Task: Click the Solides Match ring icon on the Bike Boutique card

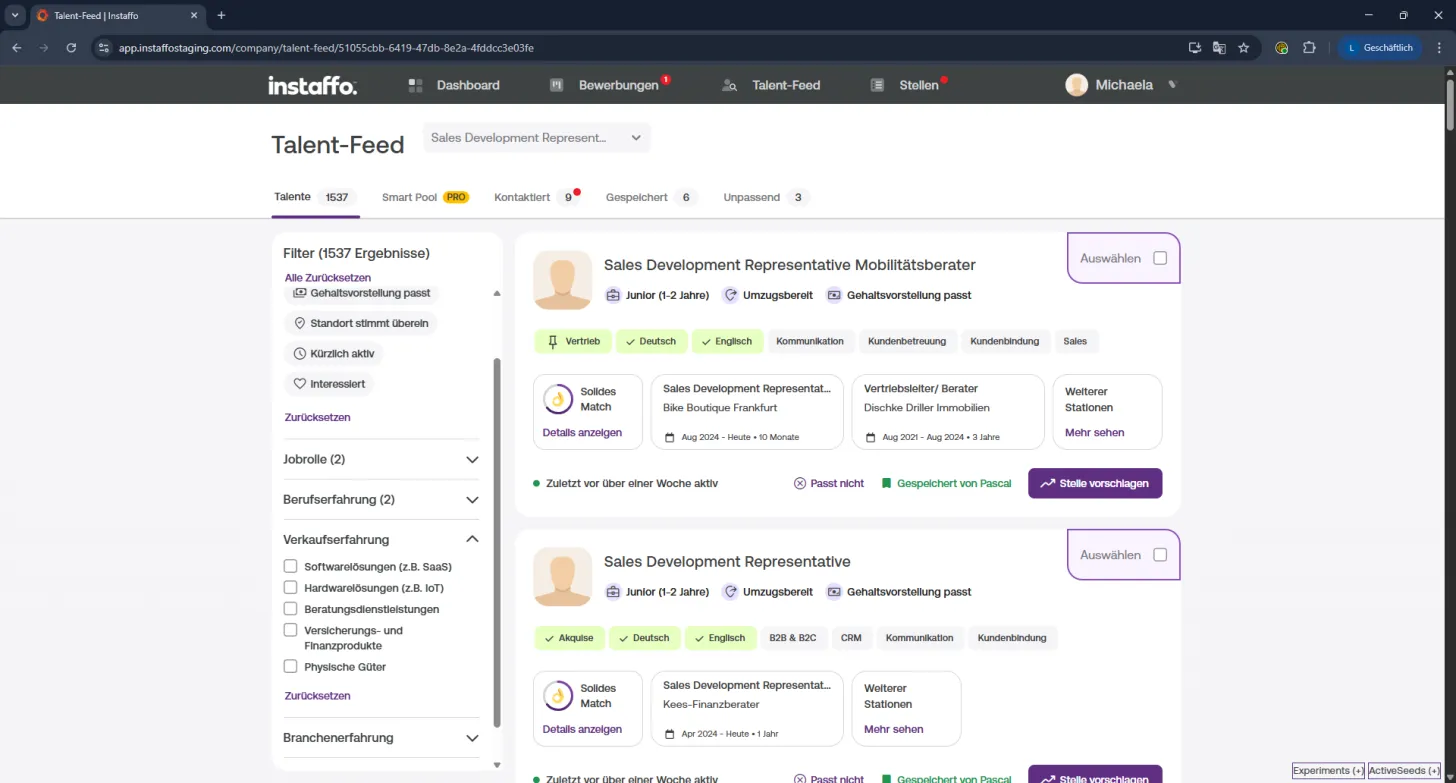Action: click(557, 399)
